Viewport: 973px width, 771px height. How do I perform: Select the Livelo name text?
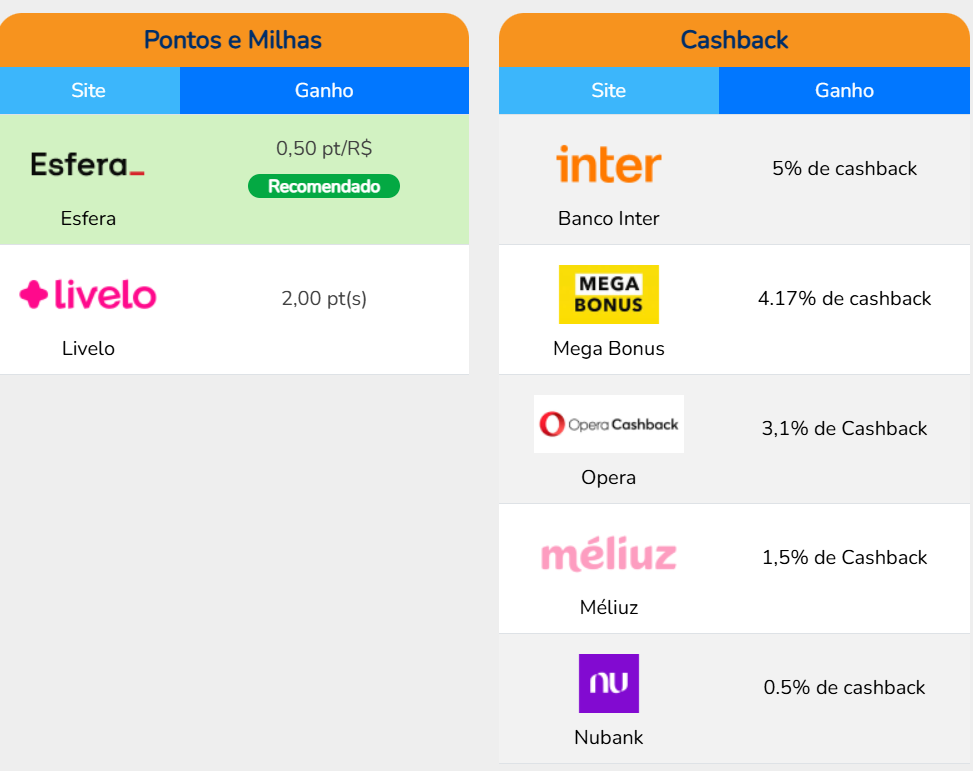[88, 348]
